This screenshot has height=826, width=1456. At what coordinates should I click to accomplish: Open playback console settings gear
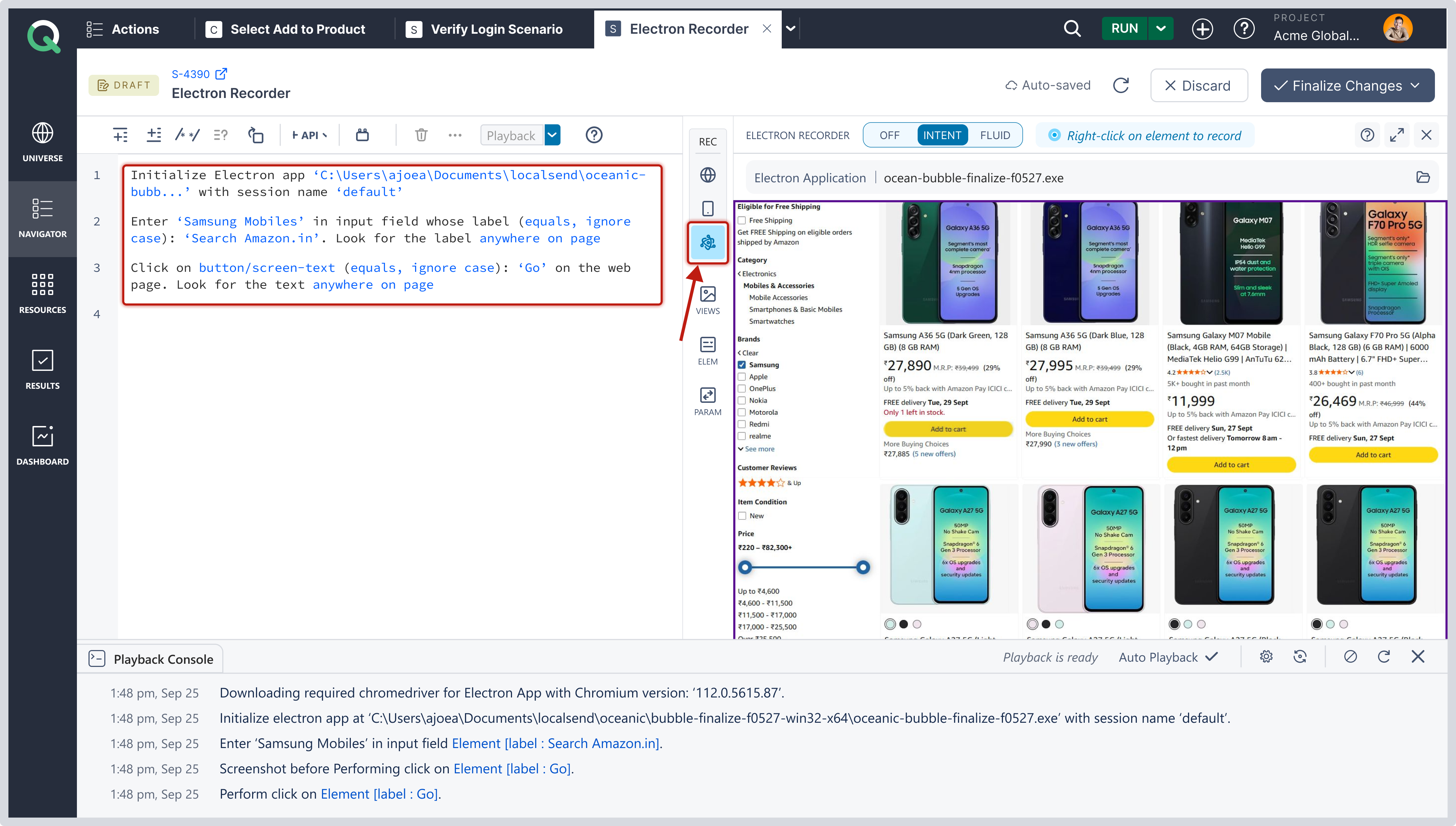[1266, 657]
